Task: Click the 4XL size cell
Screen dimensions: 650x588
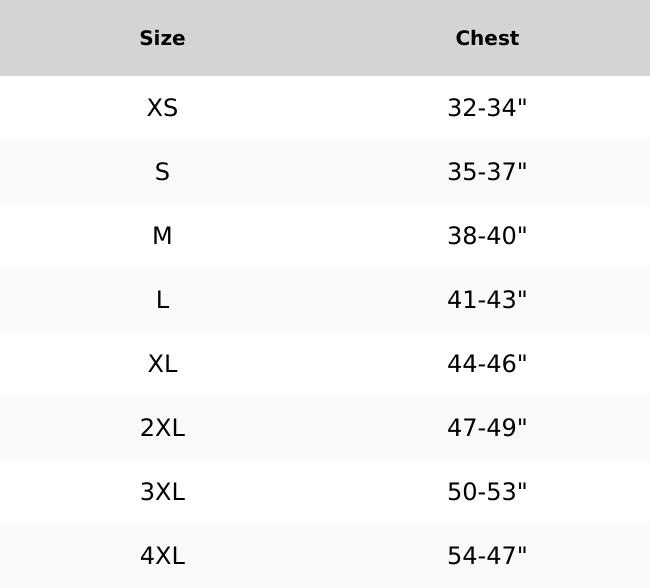Action: point(162,556)
